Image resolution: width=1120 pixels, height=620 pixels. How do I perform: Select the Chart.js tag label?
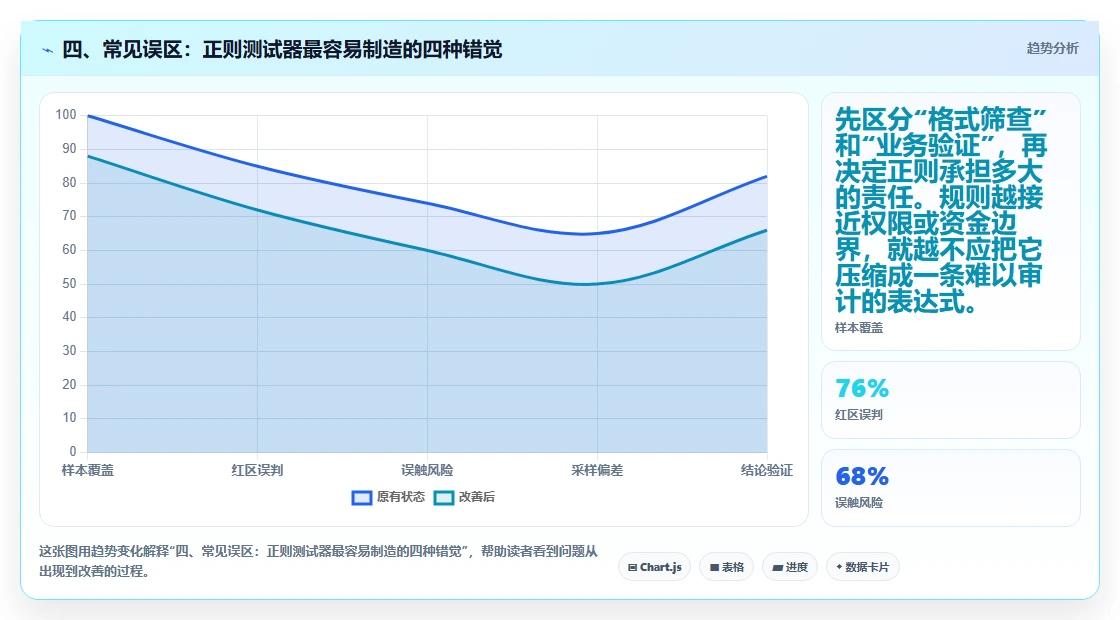coord(661,567)
